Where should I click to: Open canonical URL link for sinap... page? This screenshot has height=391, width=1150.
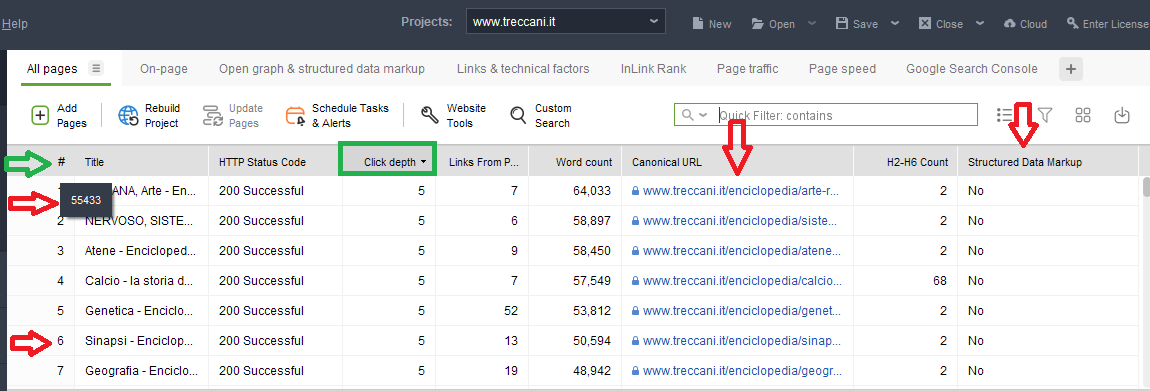pyautogui.click(x=742, y=341)
